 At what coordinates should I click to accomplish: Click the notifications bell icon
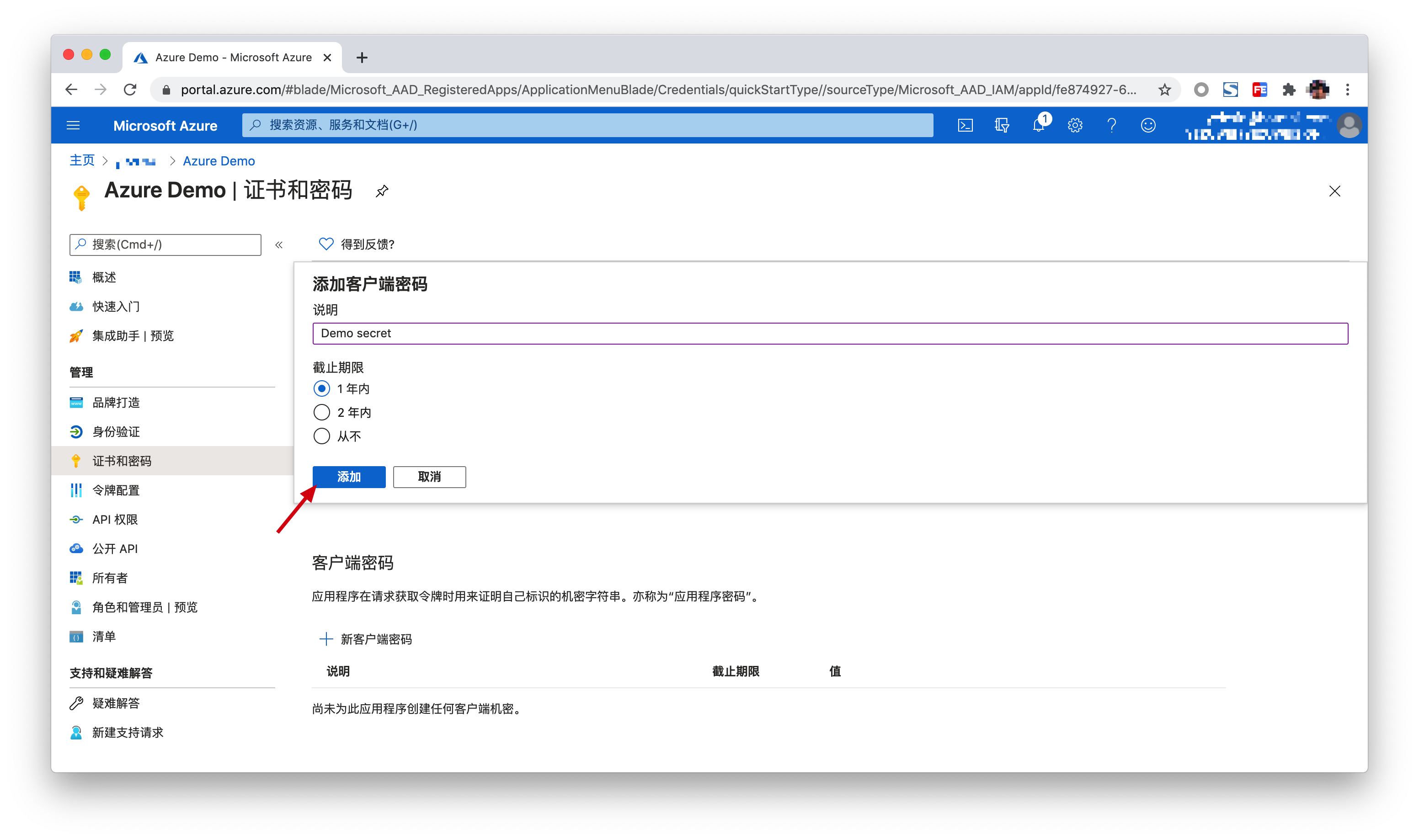(x=1039, y=125)
